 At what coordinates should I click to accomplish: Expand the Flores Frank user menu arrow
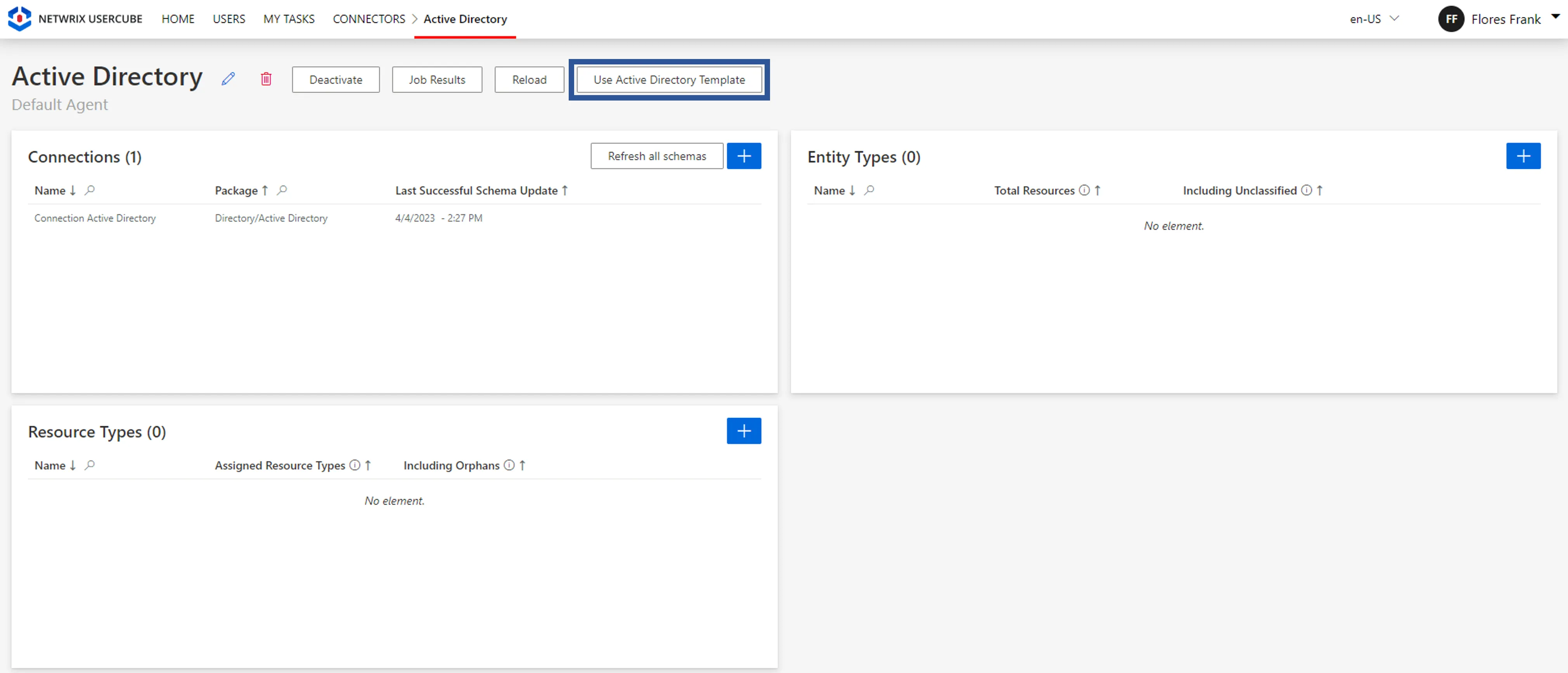click(x=1556, y=16)
